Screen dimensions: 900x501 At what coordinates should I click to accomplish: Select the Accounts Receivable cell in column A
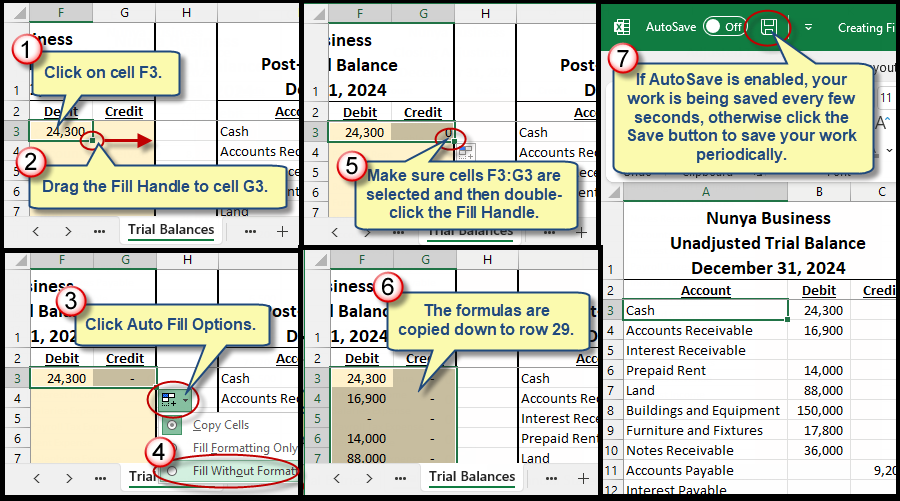(705, 331)
